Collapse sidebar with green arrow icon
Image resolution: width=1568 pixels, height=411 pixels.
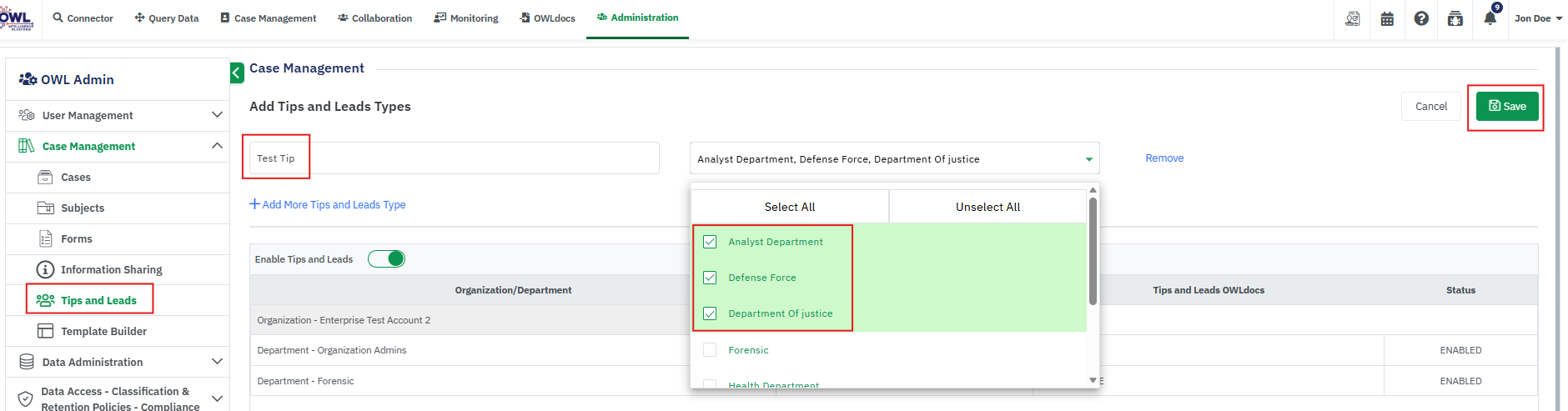pyautogui.click(x=237, y=73)
